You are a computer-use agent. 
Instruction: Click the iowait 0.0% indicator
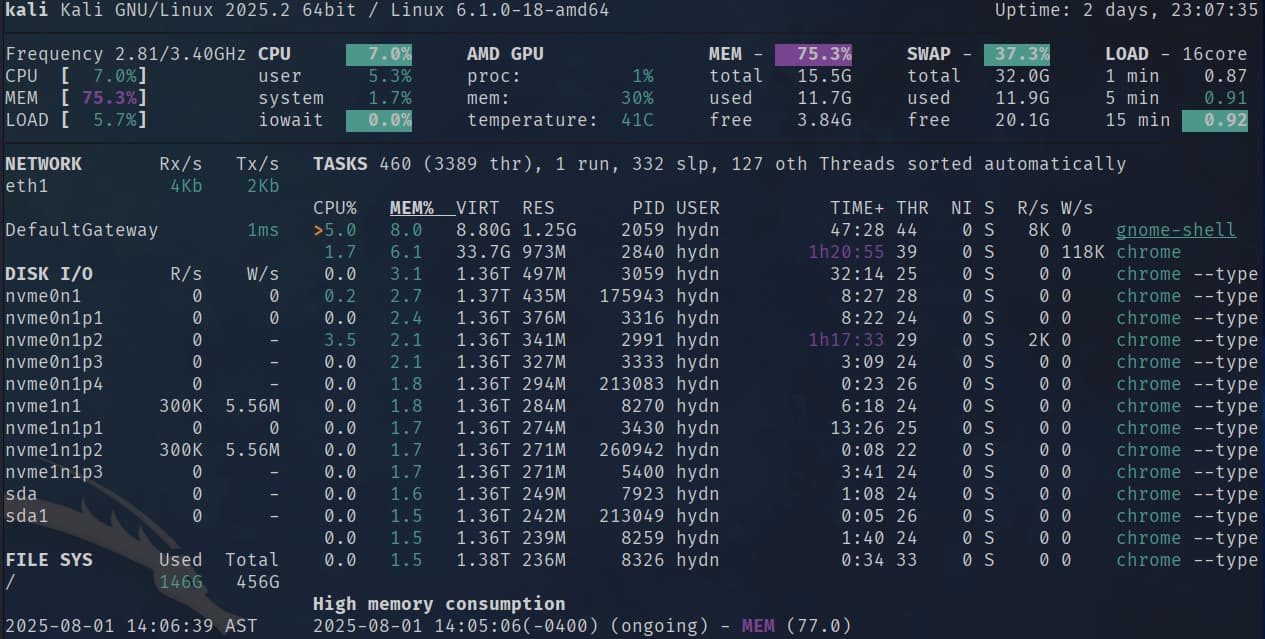[x=378, y=120]
